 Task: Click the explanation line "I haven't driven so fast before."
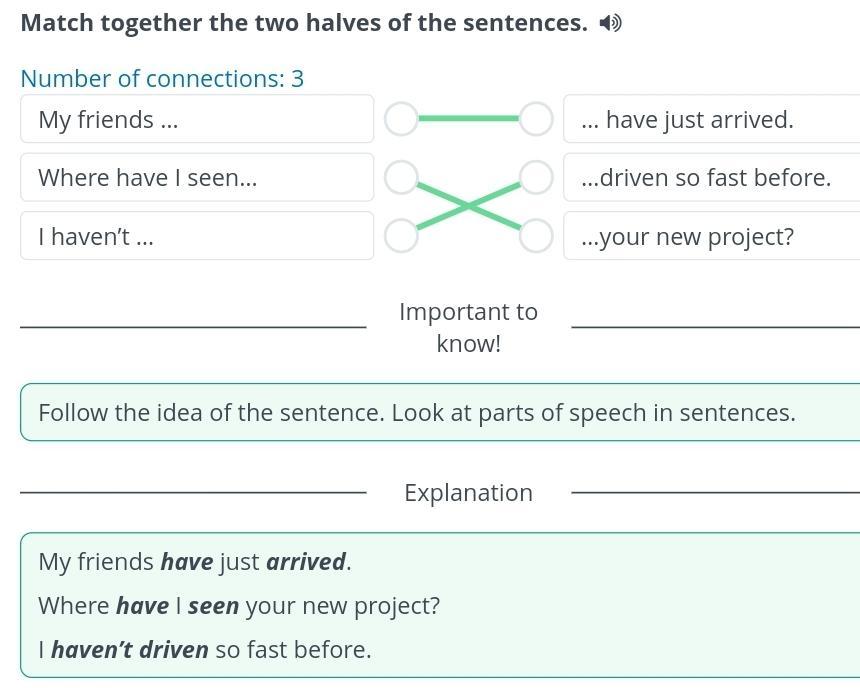coord(205,649)
